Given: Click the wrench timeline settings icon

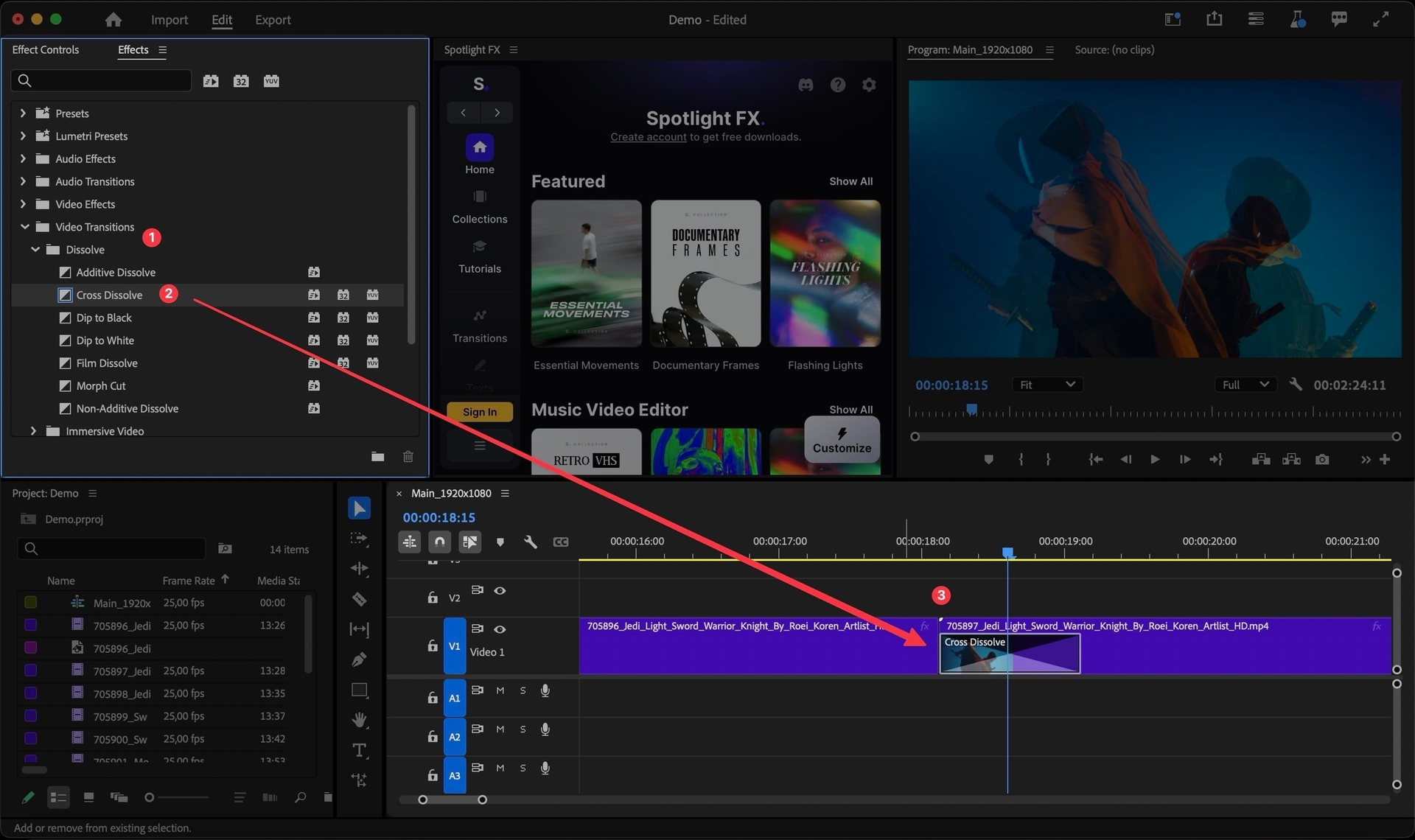Looking at the screenshot, I should tap(531, 542).
